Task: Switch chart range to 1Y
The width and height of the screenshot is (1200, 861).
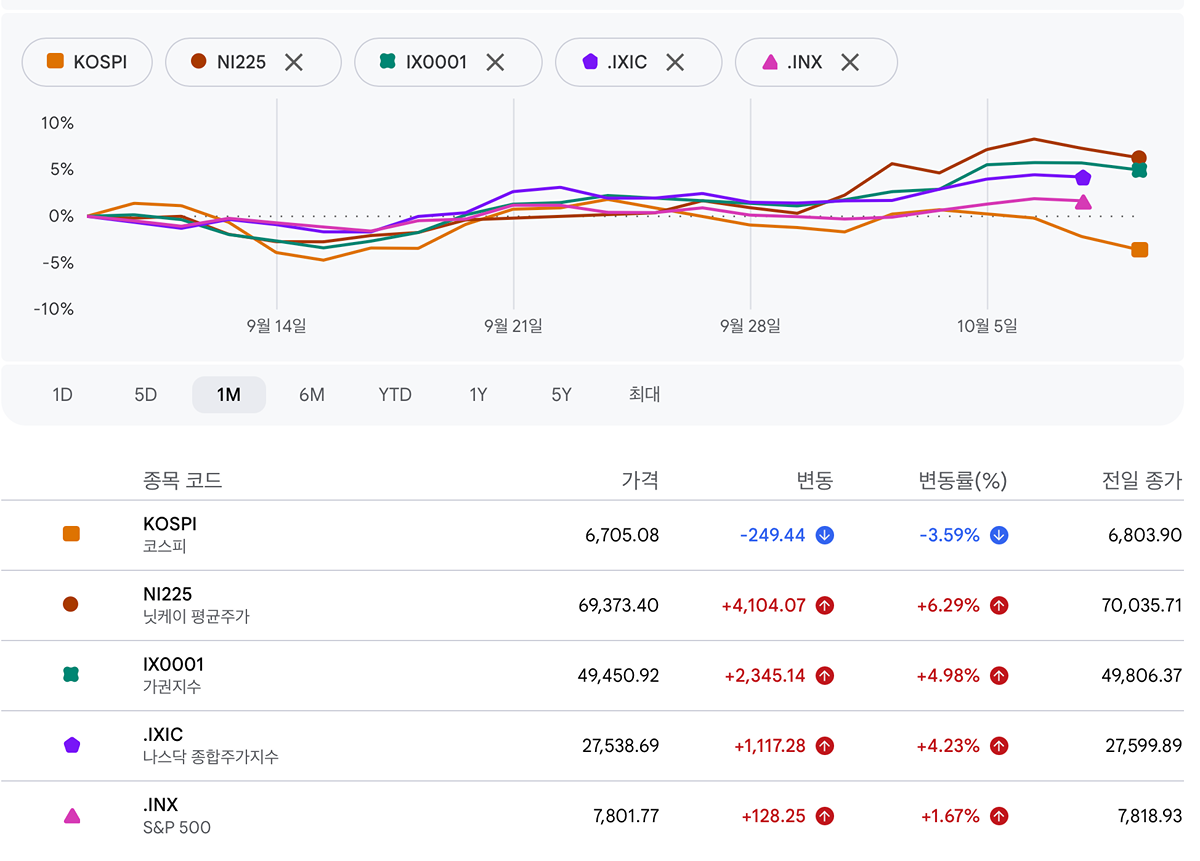Action: click(x=478, y=395)
